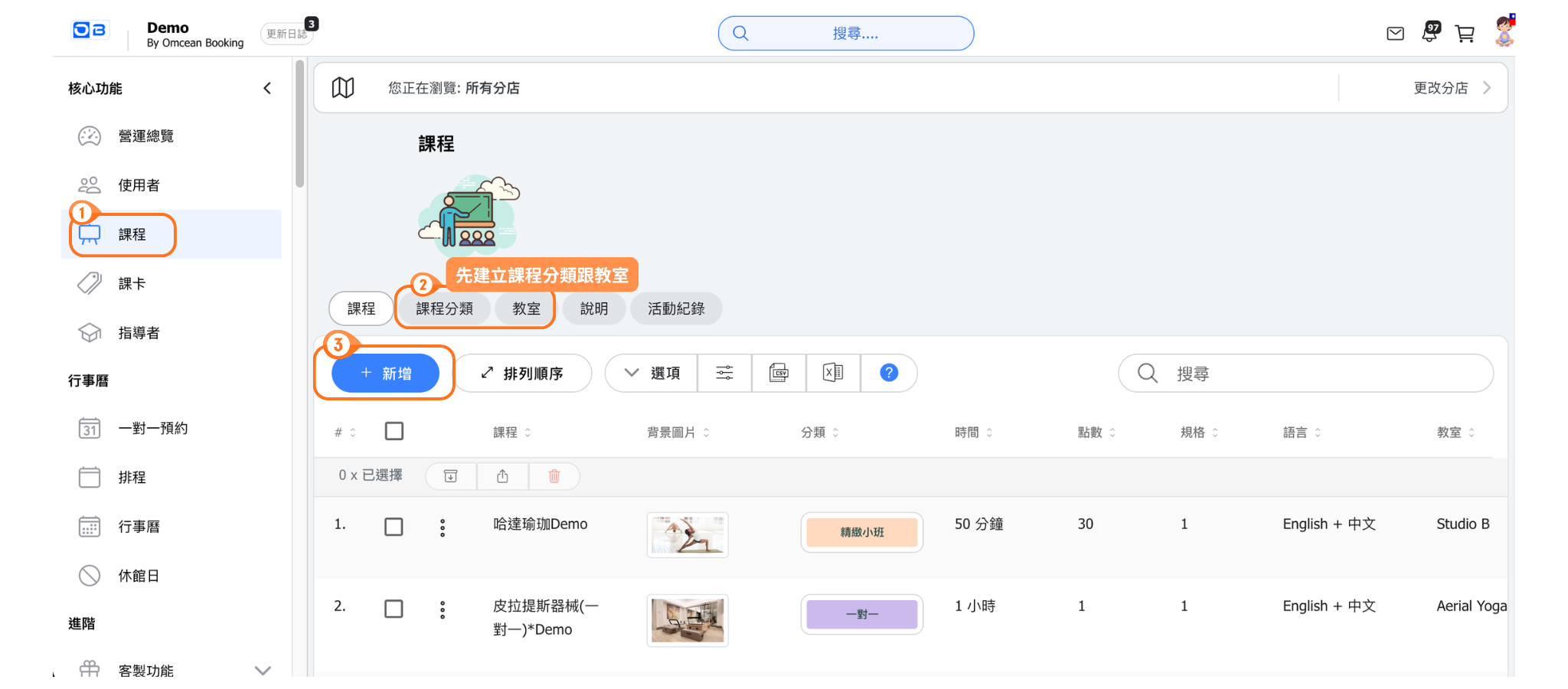1568x689 pixels.
Task: Click the blue 新增 button
Action: (385, 373)
